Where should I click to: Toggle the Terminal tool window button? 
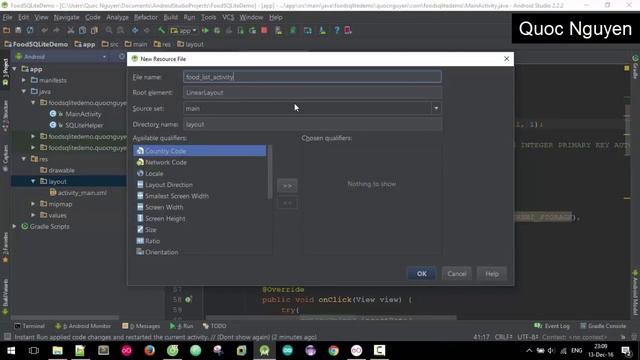pyautogui.click(x=29, y=326)
